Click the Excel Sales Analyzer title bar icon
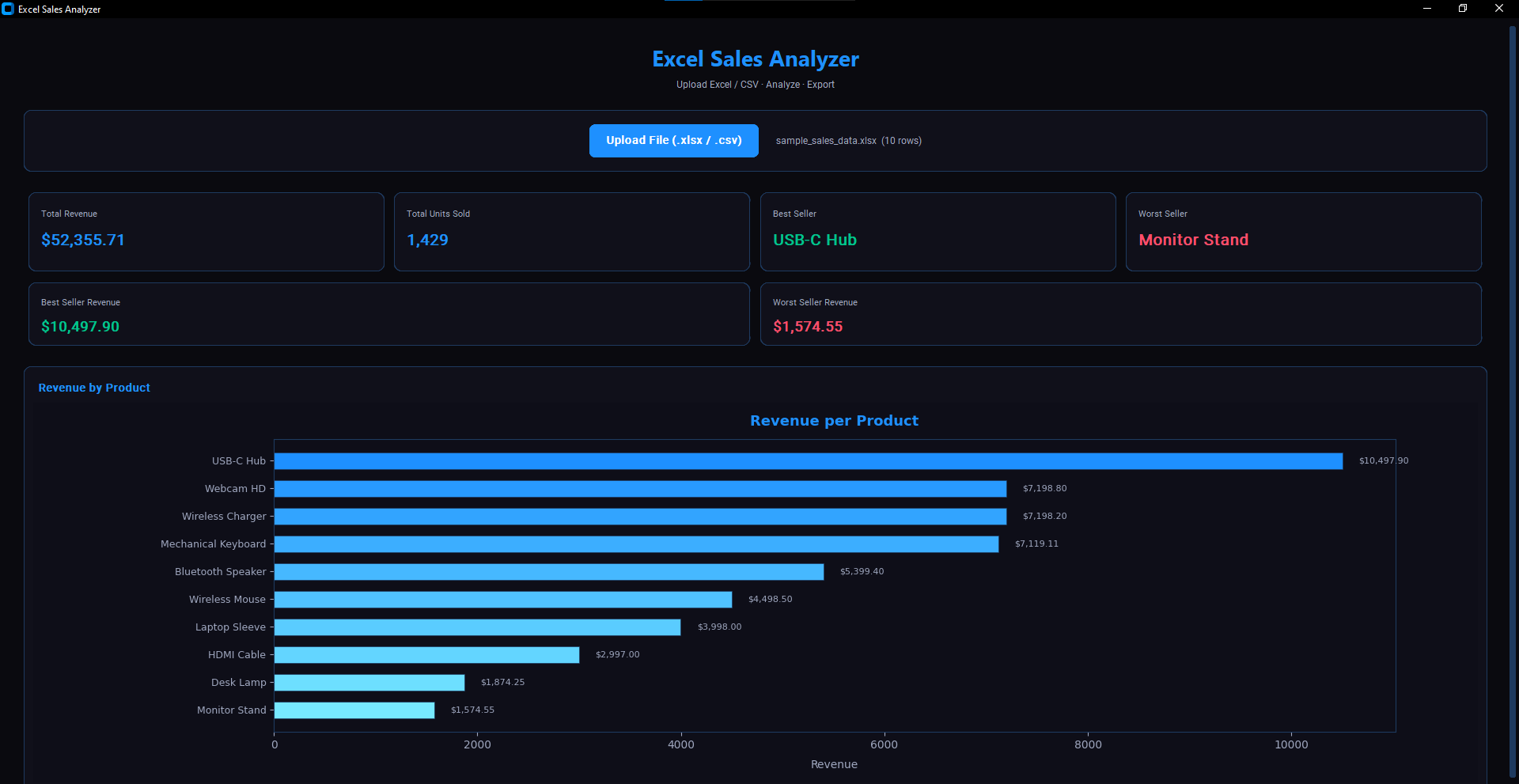The width and height of the screenshot is (1519, 784). (x=8, y=9)
